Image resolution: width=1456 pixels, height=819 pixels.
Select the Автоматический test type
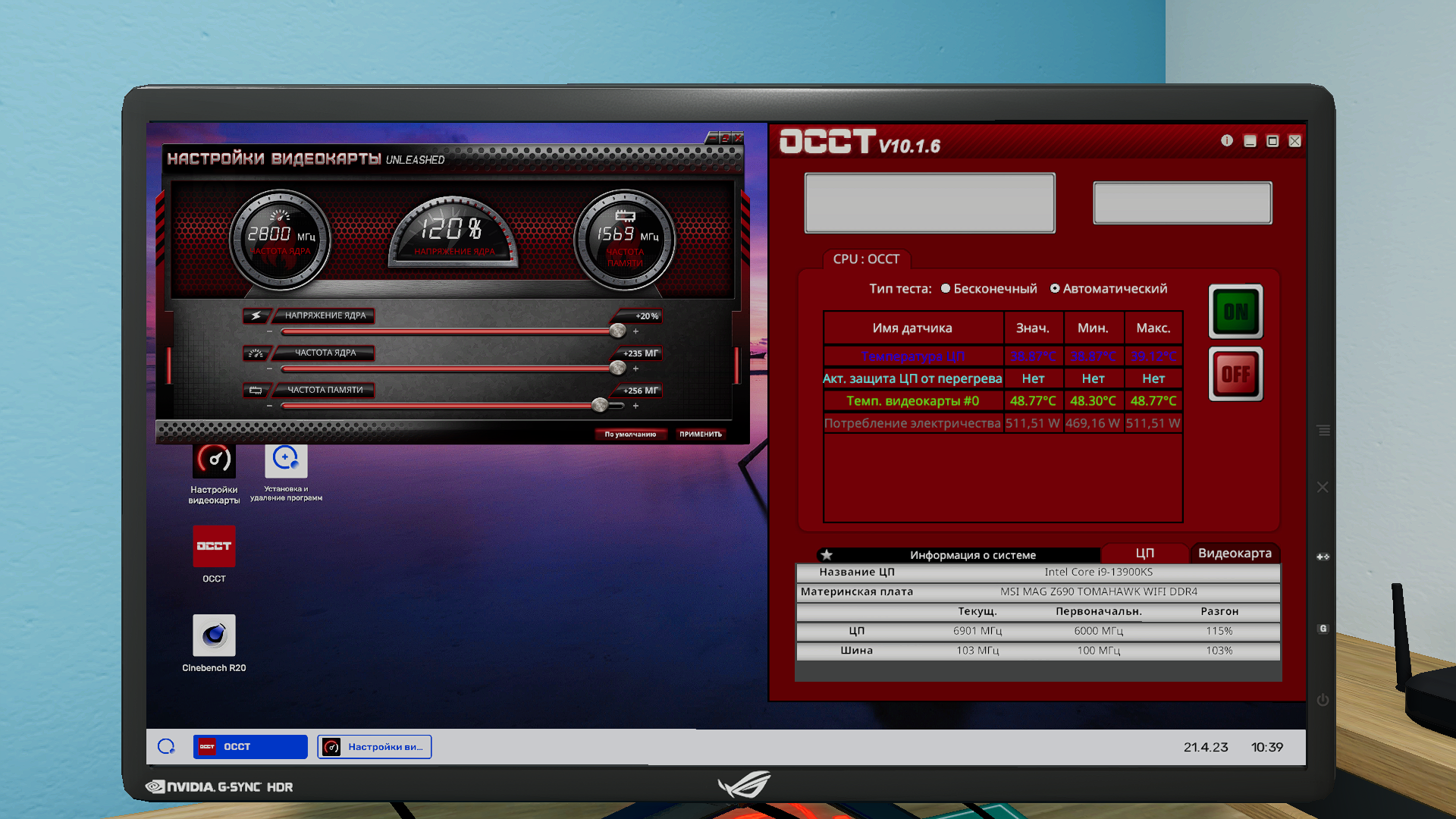tap(1109, 289)
